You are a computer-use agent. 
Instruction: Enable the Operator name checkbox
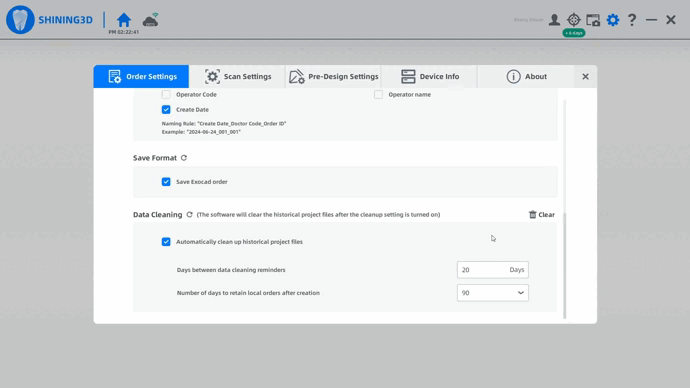[378, 94]
